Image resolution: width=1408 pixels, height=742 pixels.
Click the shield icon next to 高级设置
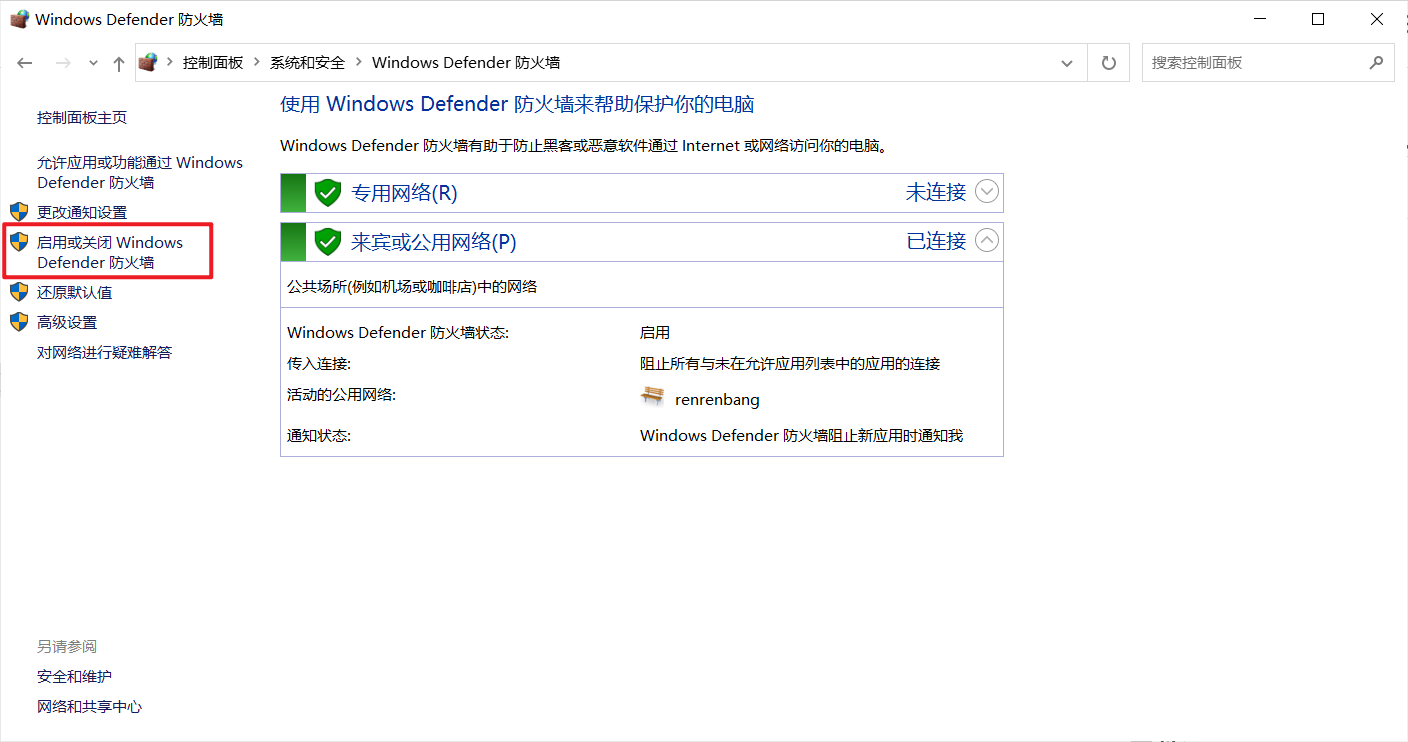coord(19,321)
